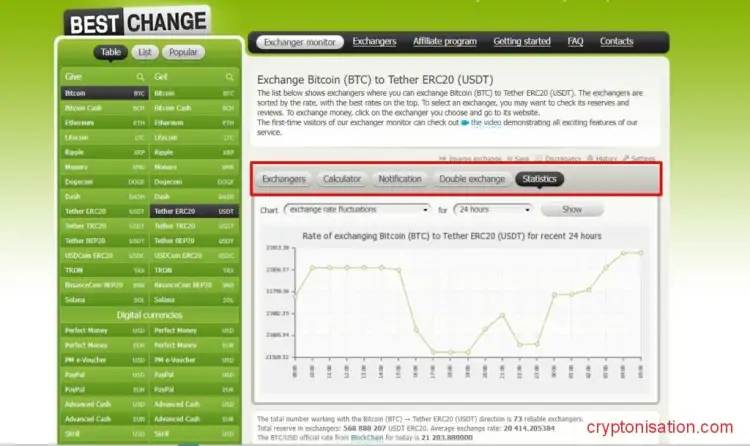
Task: Select USDCoin ERC20 in the Give column
Action: [105, 256]
